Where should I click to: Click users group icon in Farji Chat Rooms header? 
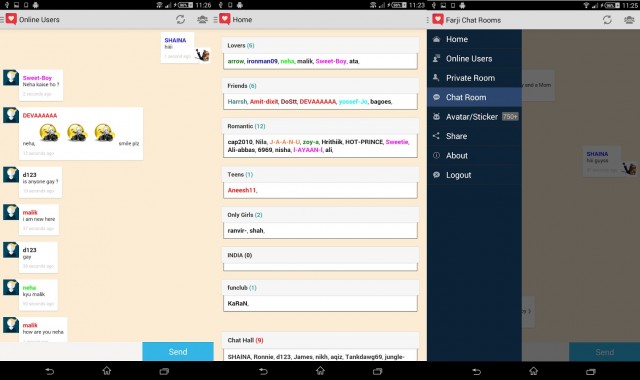pyautogui.click(x=629, y=20)
